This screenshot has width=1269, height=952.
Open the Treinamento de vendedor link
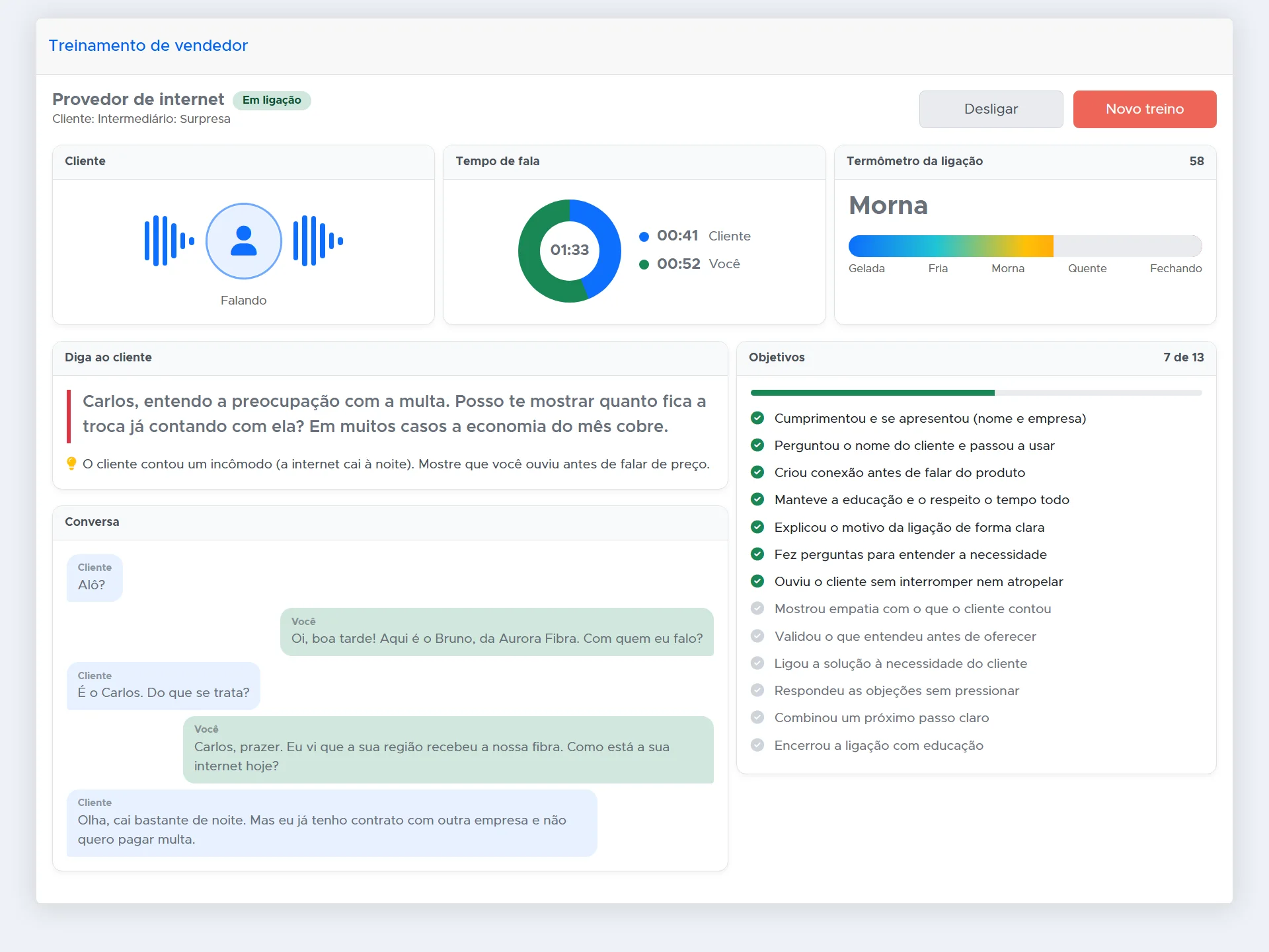[x=148, y=46]
